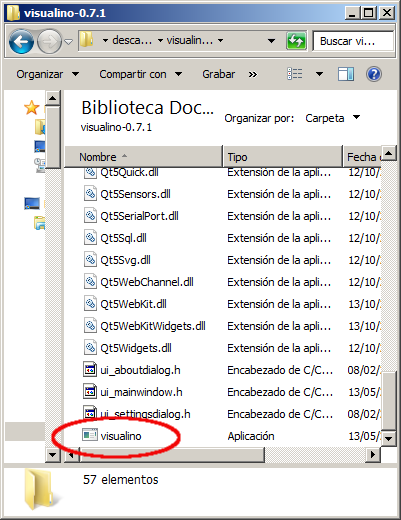Select the Qt5SerialPort.dll file icon
This screenshot has height=520, width=401.
(x=90, y=216)
